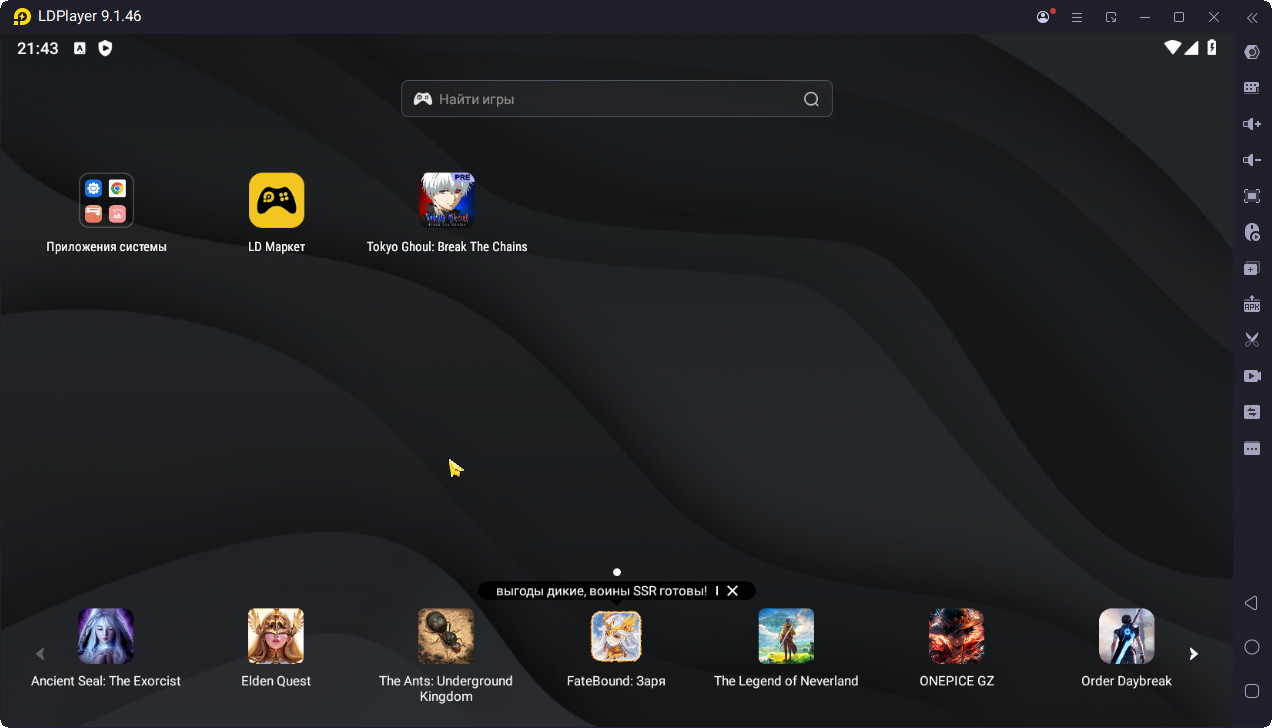Click the LDPlayer logo in titlebar
The image size is (1272, 728).
22,17
